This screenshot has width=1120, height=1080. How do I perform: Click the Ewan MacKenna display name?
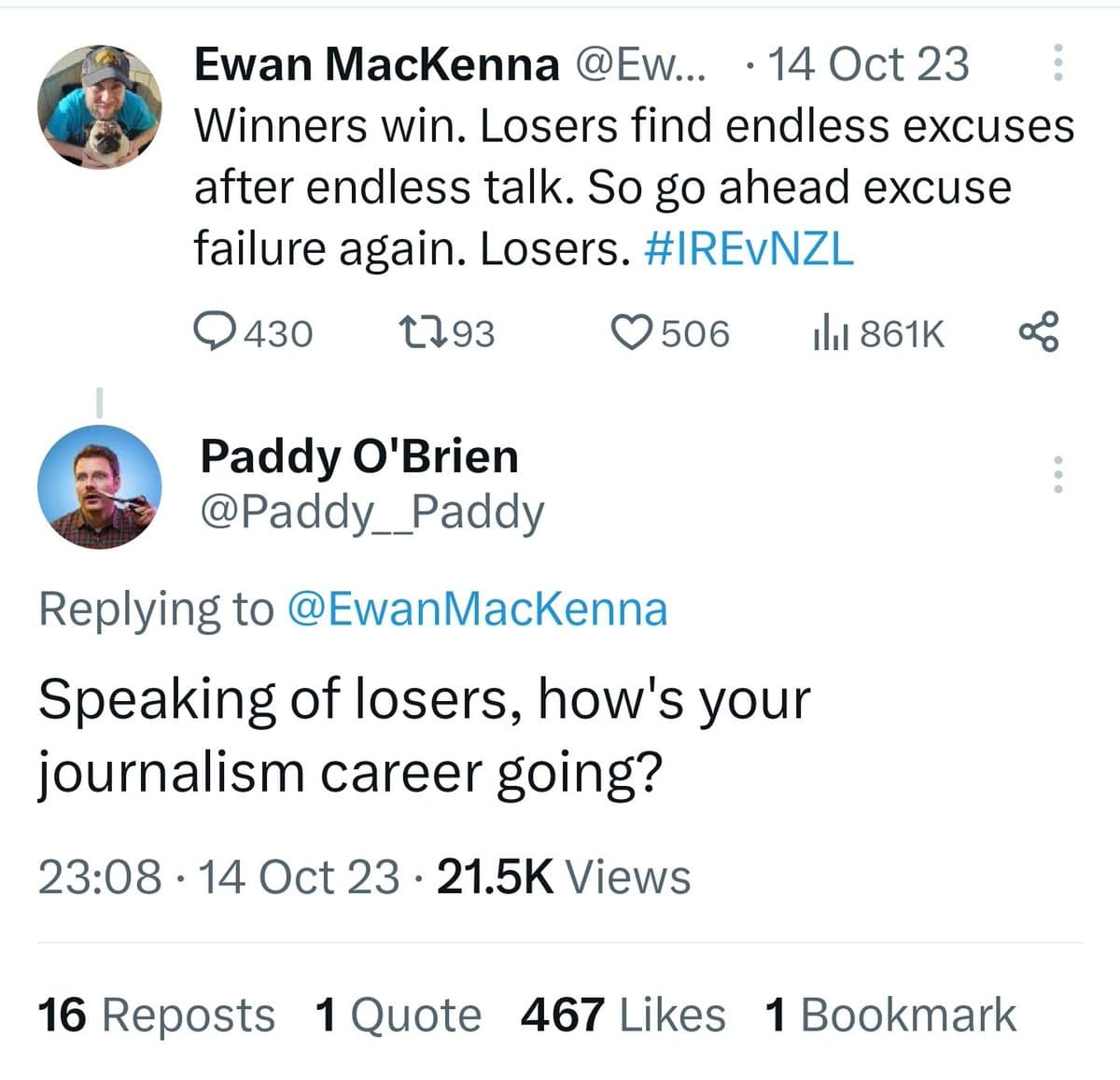(376, 63)
